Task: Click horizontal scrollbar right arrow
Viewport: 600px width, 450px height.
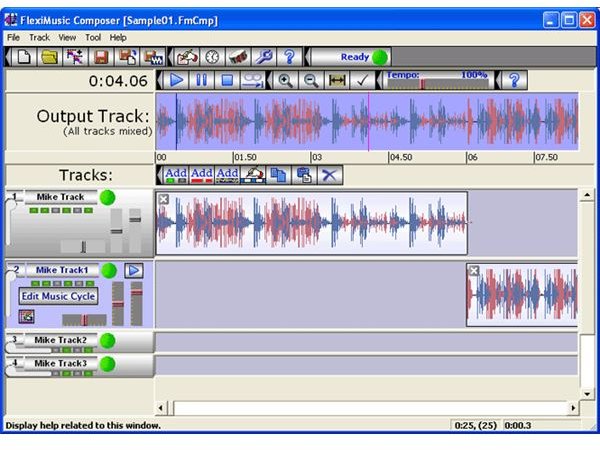Action: pyautogui.click(x=573, y=408)
